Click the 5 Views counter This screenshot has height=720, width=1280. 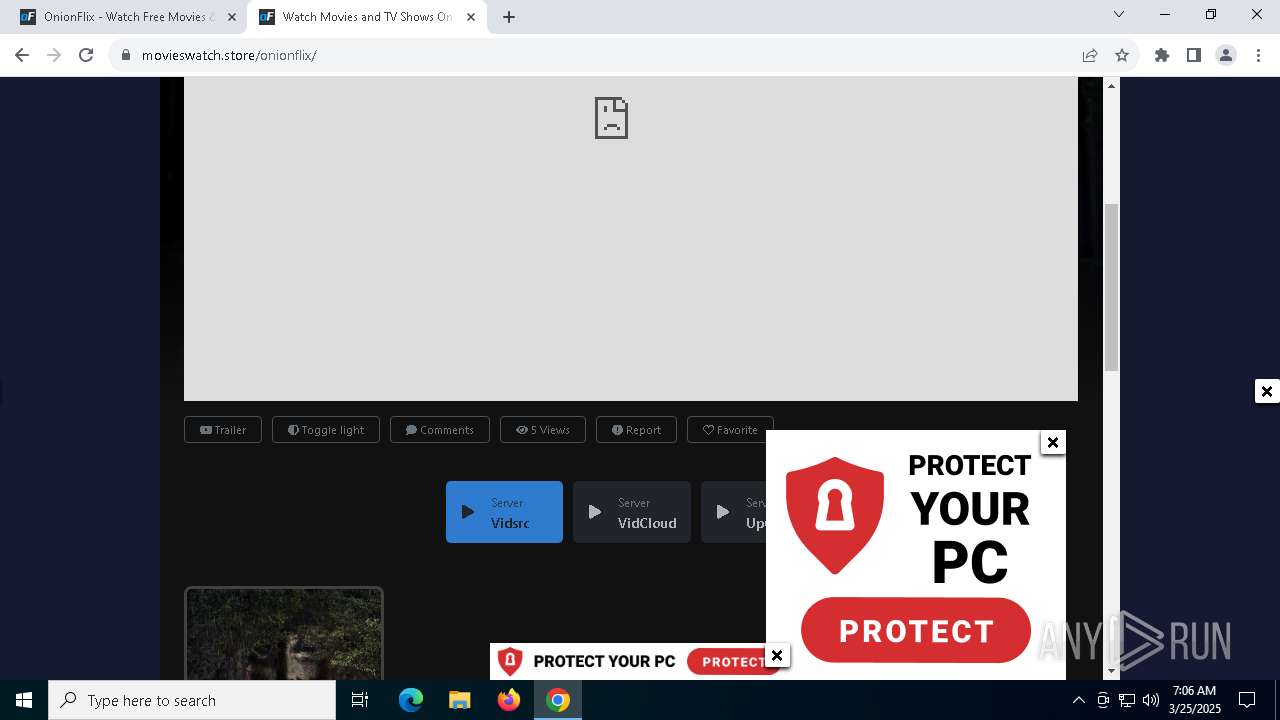pos(543,430)
